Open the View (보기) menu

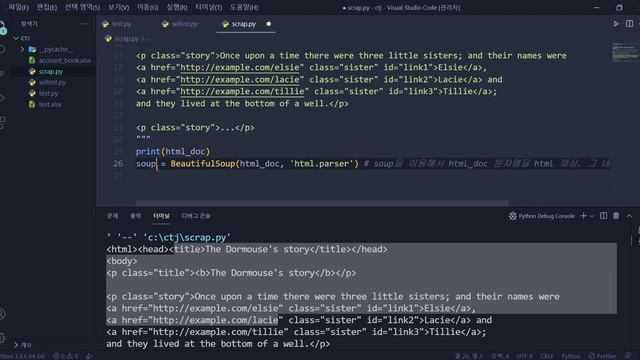(118, 7)
